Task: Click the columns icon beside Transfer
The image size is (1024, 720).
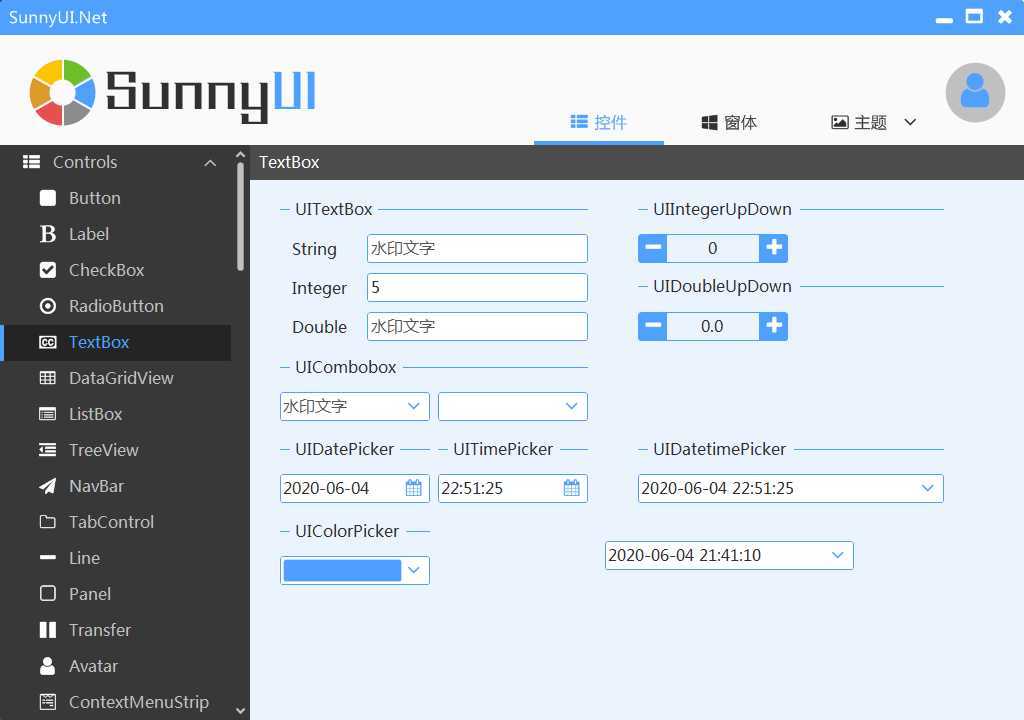Action: coord(48,630)
